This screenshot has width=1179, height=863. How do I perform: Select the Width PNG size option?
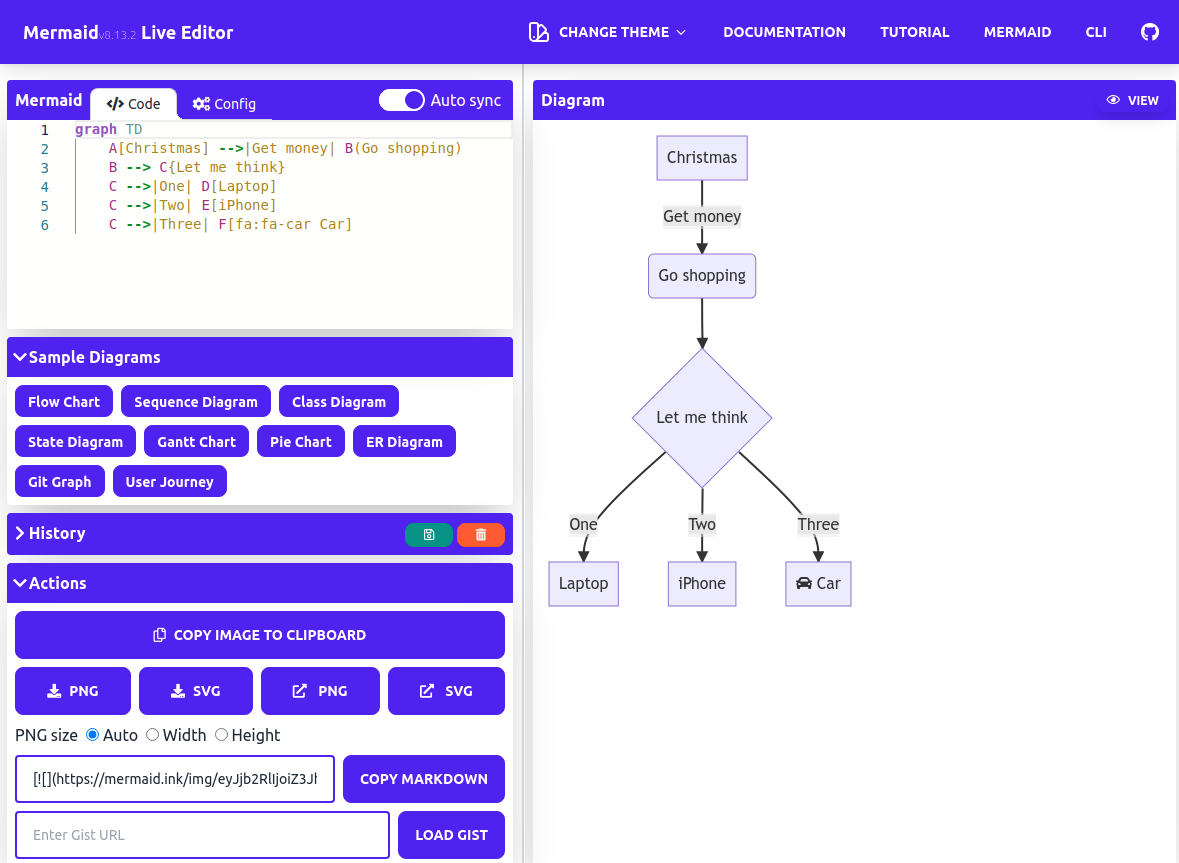click(x=153, y=735)
